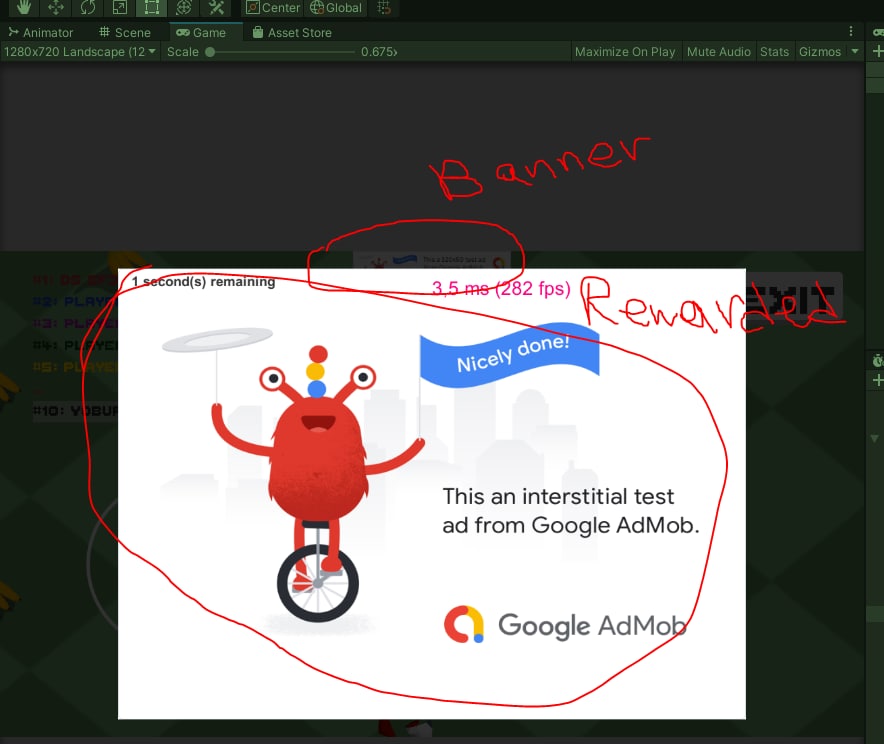884x744 pixels.
Task: Select the Rect transform tool
Action: pos(152,7)
